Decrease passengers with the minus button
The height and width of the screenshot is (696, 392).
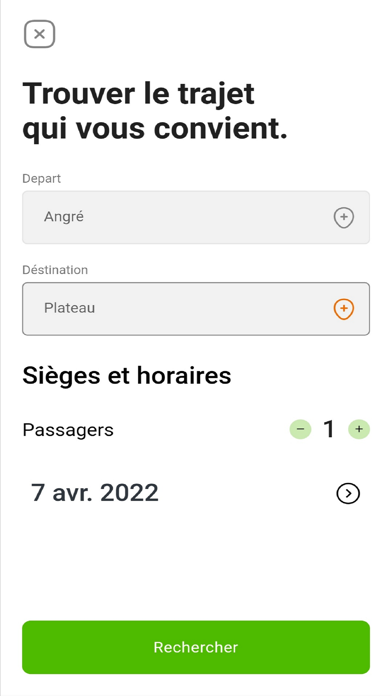coord(301,429)
